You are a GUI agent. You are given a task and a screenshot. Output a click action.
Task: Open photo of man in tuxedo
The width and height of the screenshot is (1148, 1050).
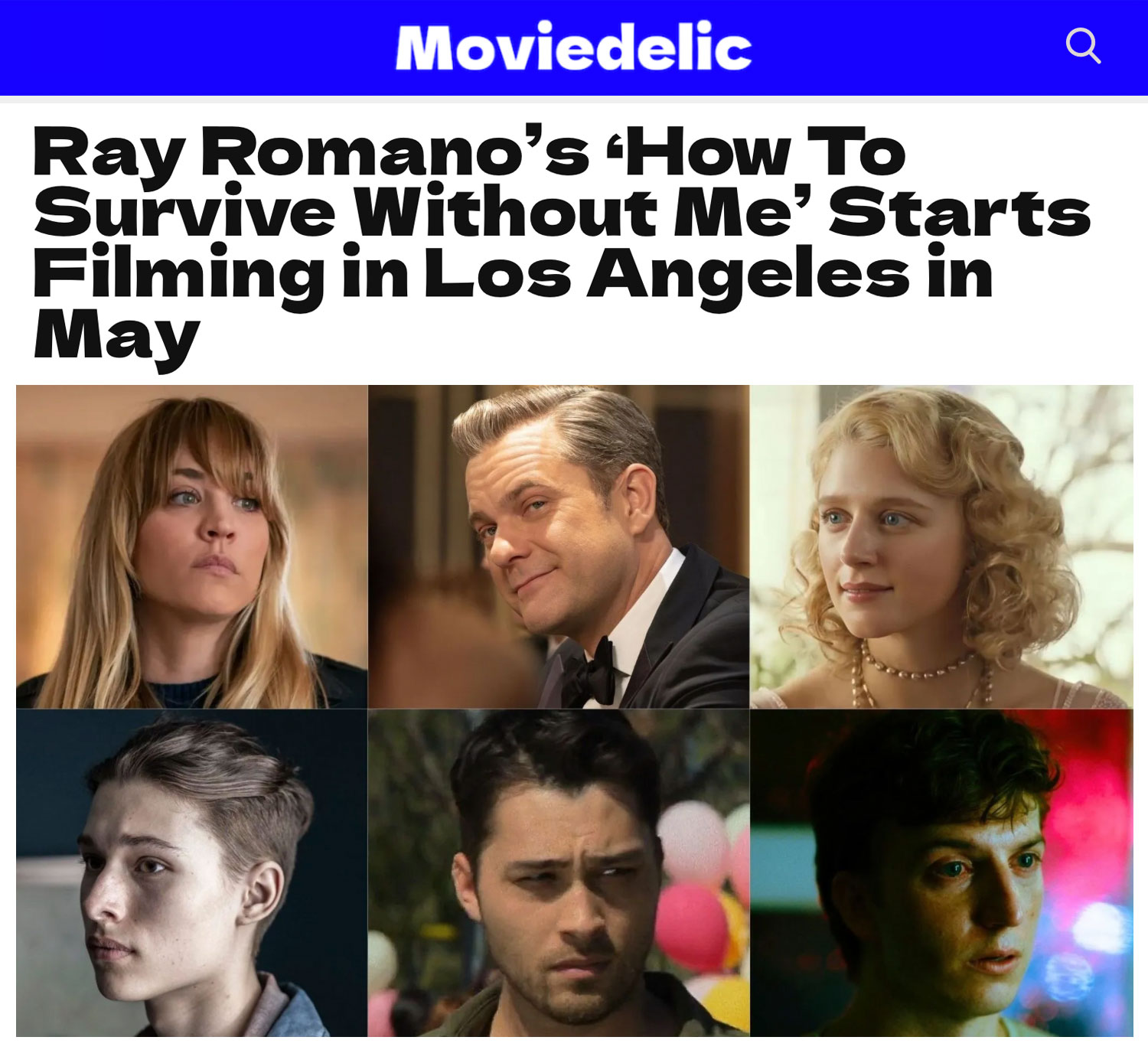point(559,546)
